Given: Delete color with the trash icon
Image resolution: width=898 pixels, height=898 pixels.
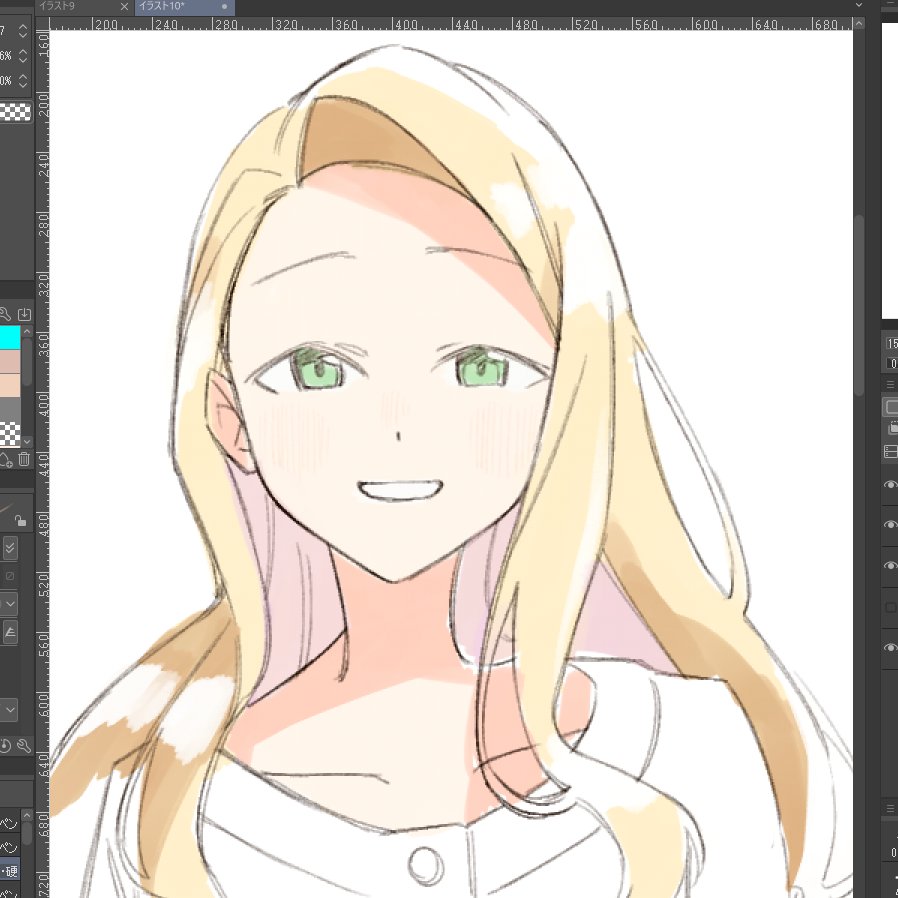Looking at the screenshot, I should click(x=23, y=459).
